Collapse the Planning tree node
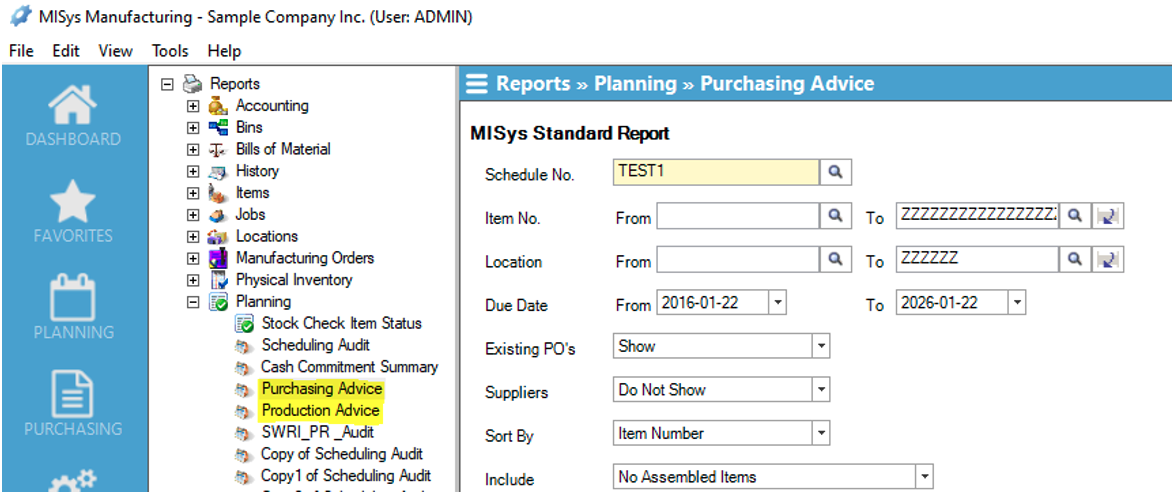The width and height of the screenshot is (1175, 494). tap(193, 302)
